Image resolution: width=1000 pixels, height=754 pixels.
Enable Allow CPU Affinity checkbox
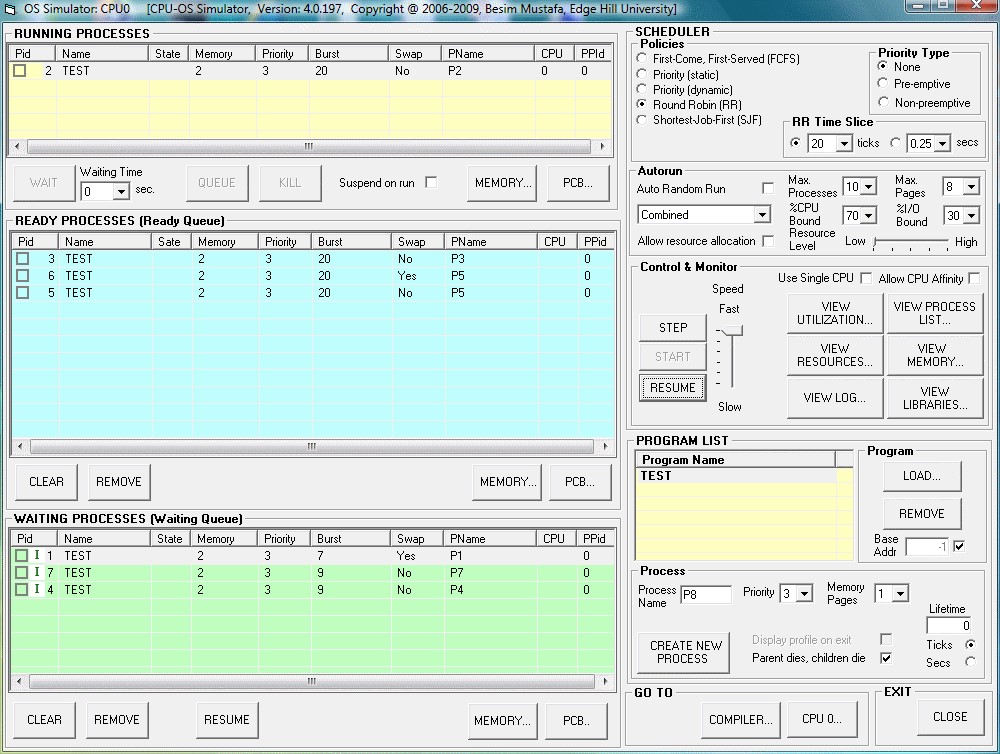click(x=973, y=278)
